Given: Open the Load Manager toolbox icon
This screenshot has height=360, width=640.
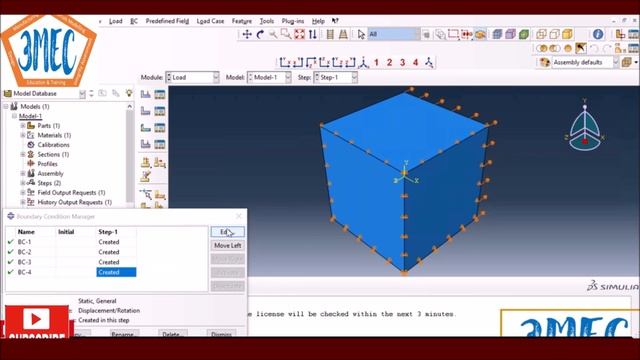Looking at the screenshot, I should click(160, 94).
